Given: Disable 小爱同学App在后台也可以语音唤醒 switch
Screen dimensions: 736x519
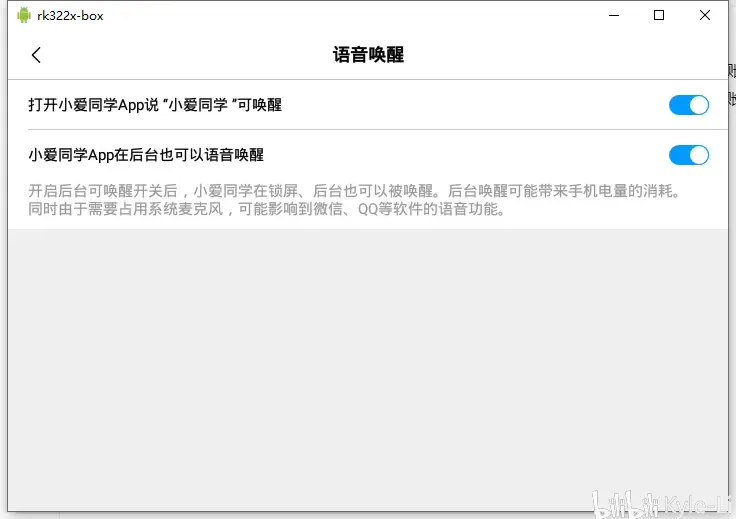Looking at the screenshot, I should click(689, 155).
